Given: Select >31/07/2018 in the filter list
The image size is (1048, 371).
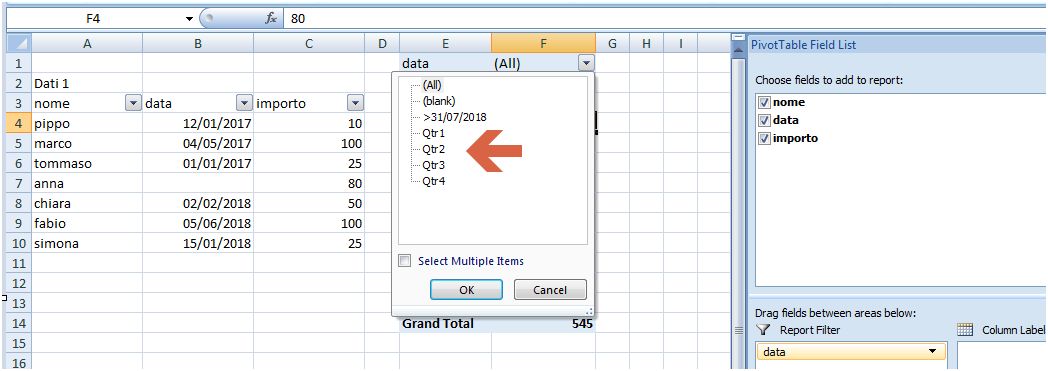Looking at the screenshot, I should coord(454,117).
